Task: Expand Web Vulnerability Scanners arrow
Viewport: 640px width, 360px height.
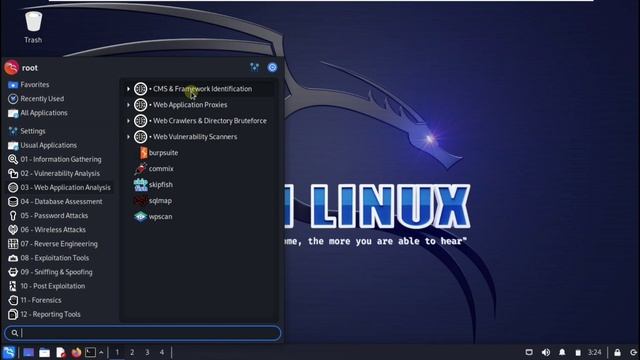Action: click(128, 137)
